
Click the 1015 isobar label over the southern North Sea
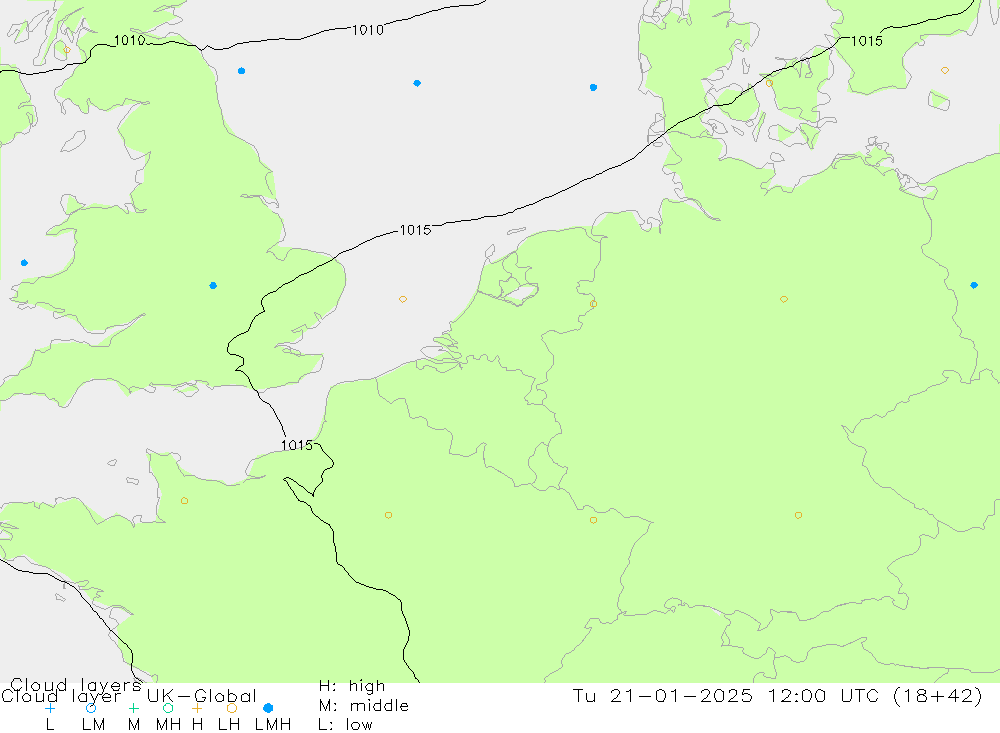(x=415, y=230)
